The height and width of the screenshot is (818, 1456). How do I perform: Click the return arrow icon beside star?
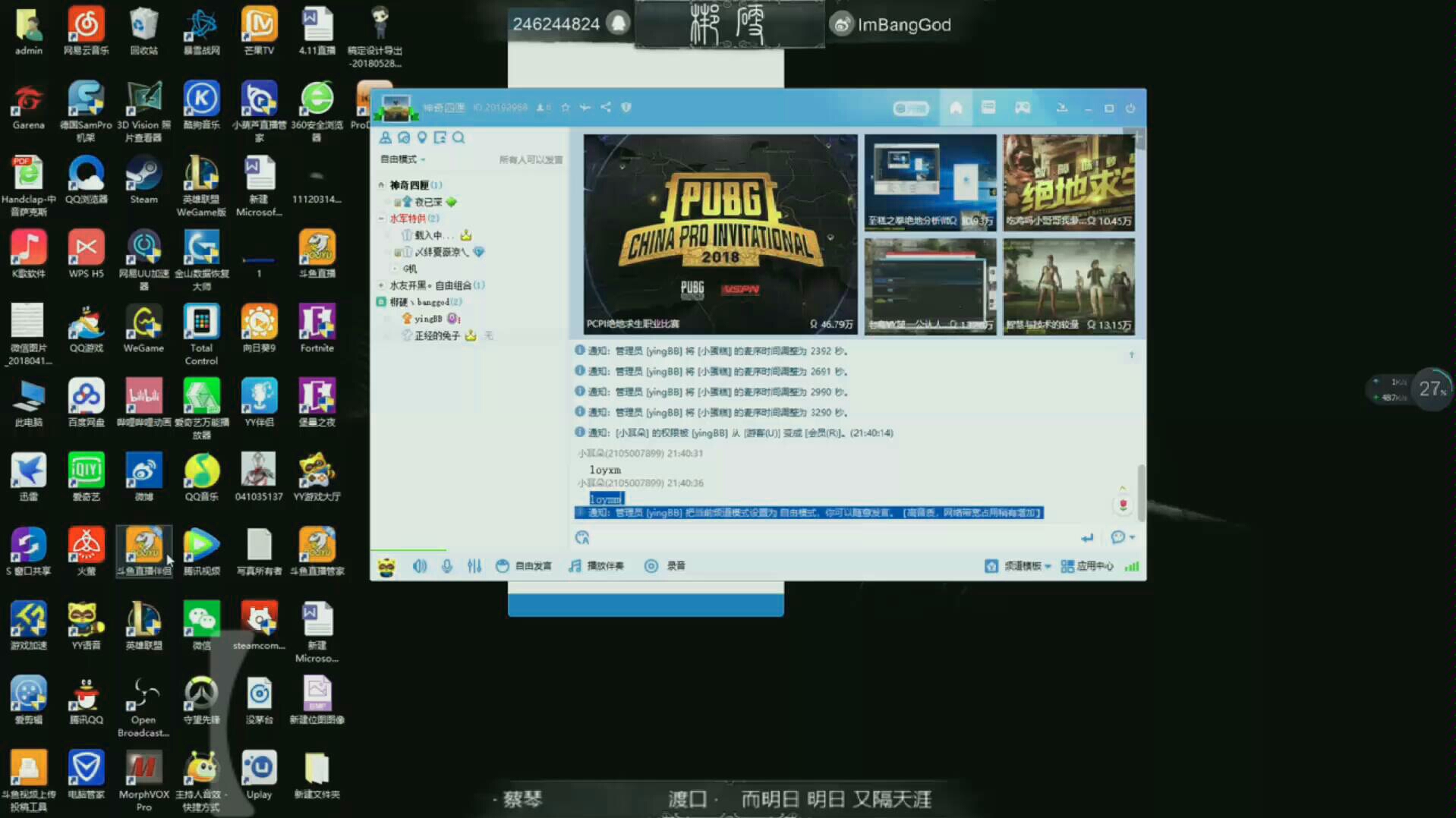click(585, 108)
